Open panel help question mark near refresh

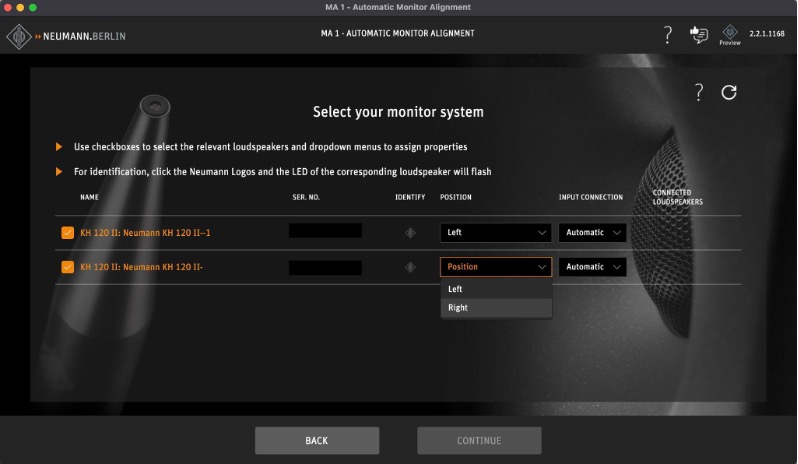tap(699, 93)
